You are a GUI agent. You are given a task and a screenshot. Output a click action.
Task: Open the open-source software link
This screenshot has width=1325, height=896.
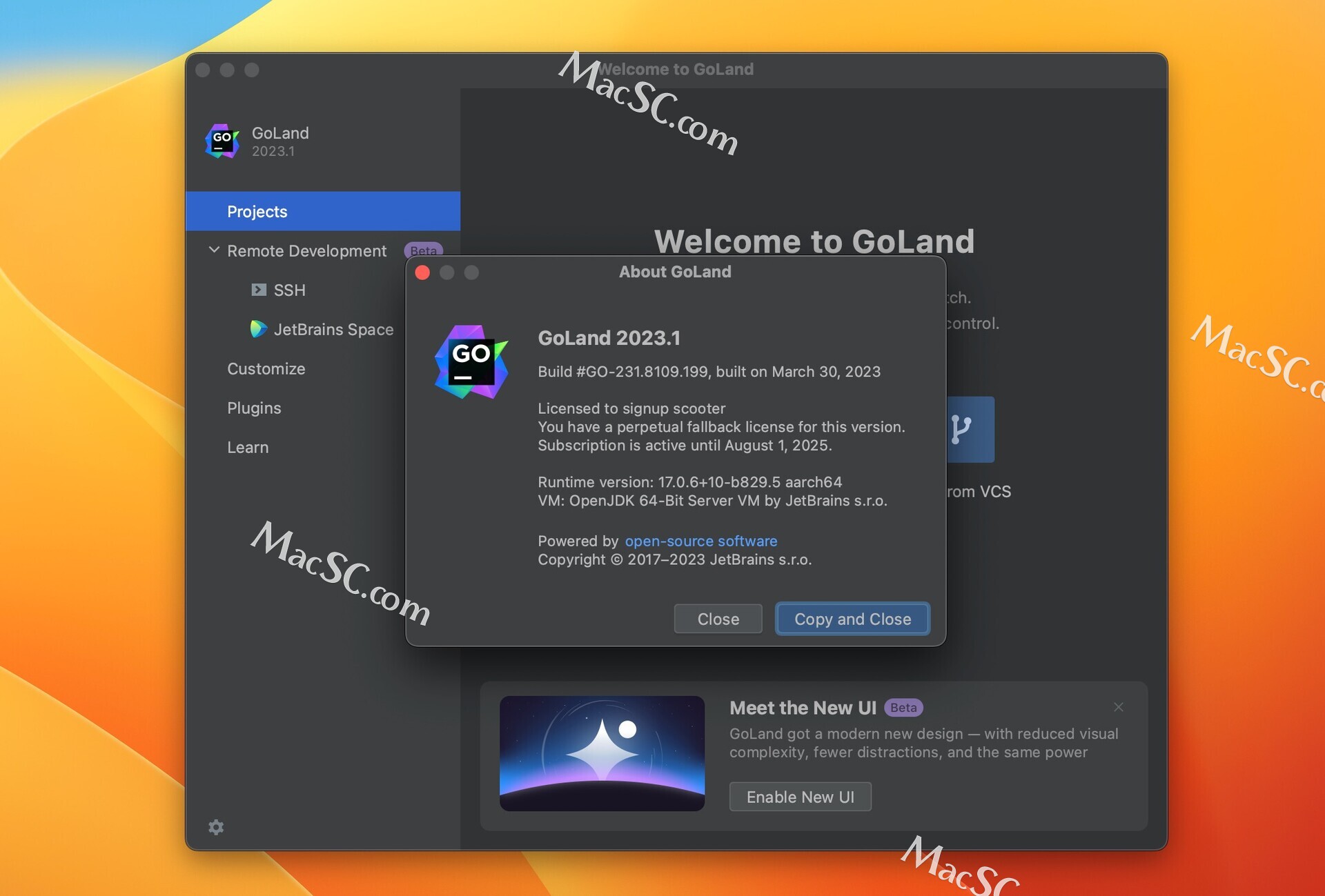[x=701, y=541]
